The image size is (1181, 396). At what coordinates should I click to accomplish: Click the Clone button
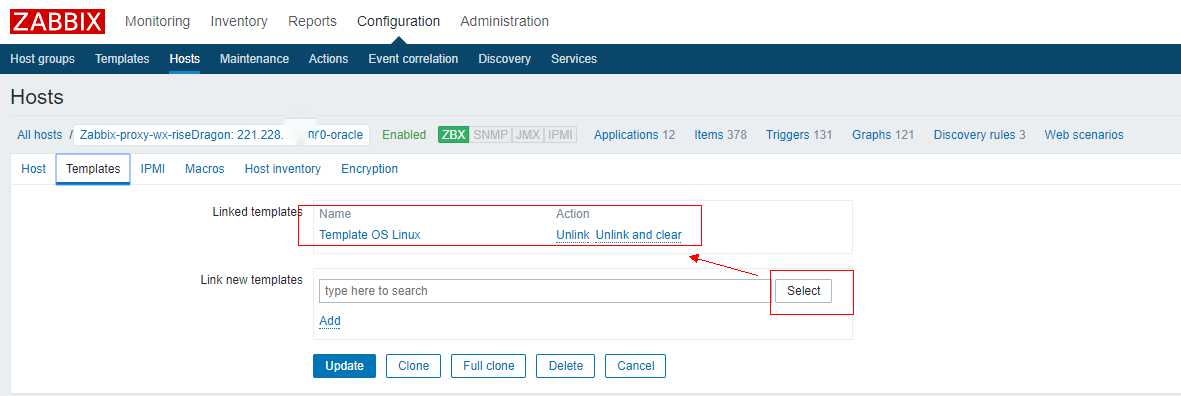(x=414, y=366)
